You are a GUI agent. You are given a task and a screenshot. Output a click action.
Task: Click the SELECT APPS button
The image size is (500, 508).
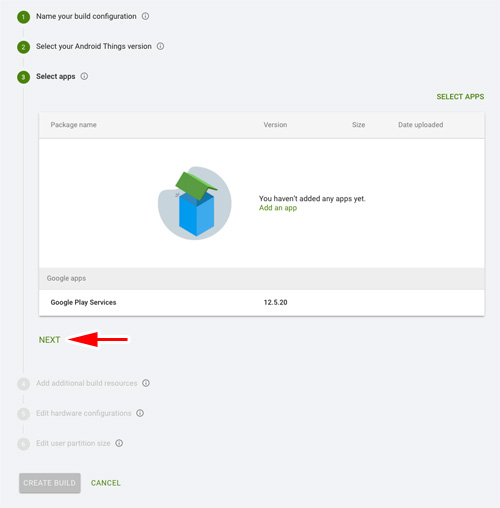click(460, 97)
